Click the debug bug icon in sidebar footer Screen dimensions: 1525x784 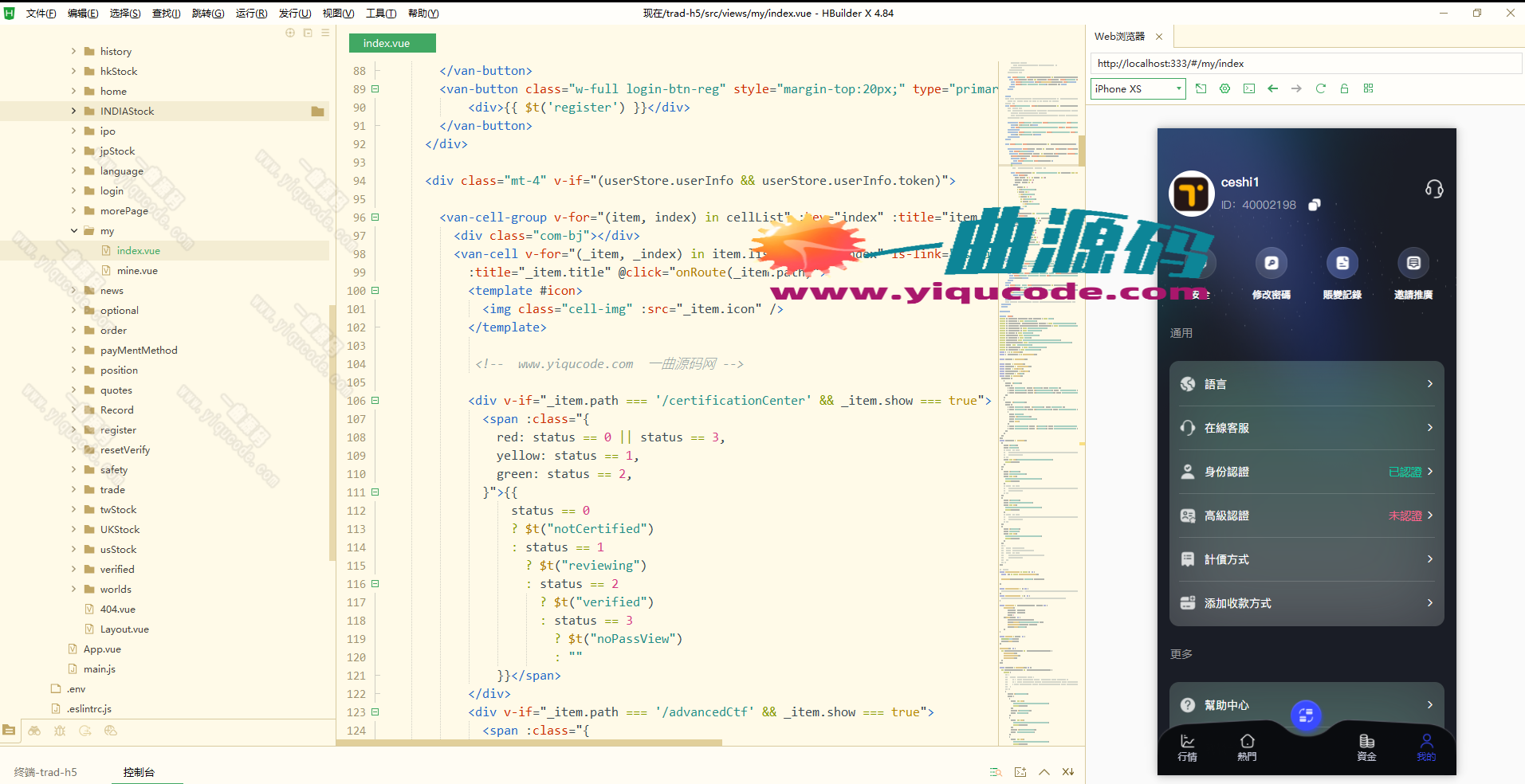60,731
